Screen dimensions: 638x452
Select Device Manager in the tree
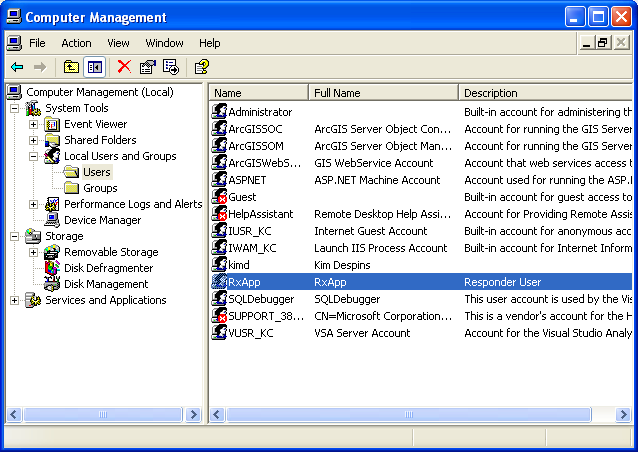pos(102,220)
